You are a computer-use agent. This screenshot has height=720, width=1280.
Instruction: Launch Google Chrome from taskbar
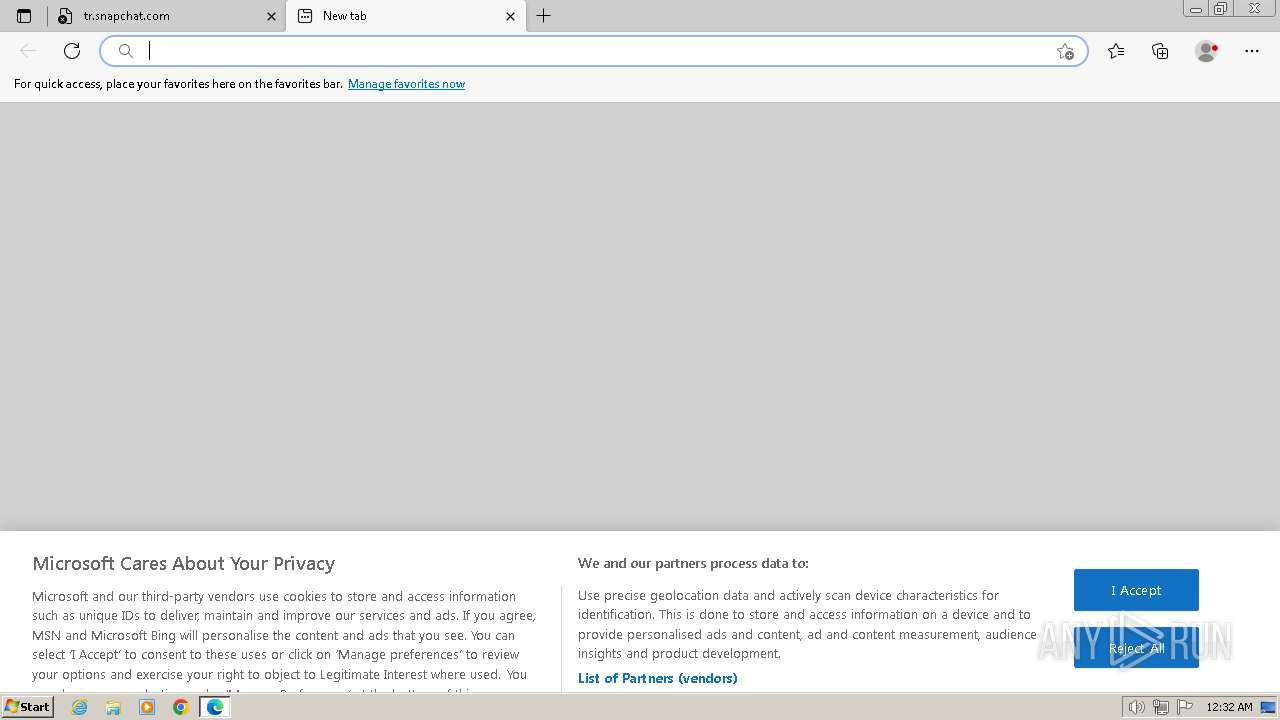tap(181, 707)
